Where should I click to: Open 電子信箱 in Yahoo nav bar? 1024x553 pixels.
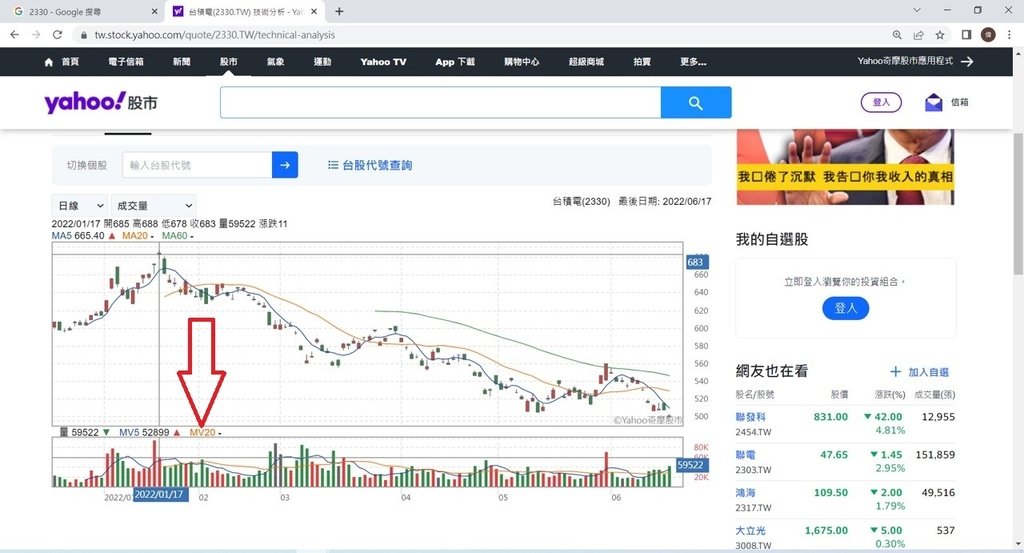[x=126, y=62]
